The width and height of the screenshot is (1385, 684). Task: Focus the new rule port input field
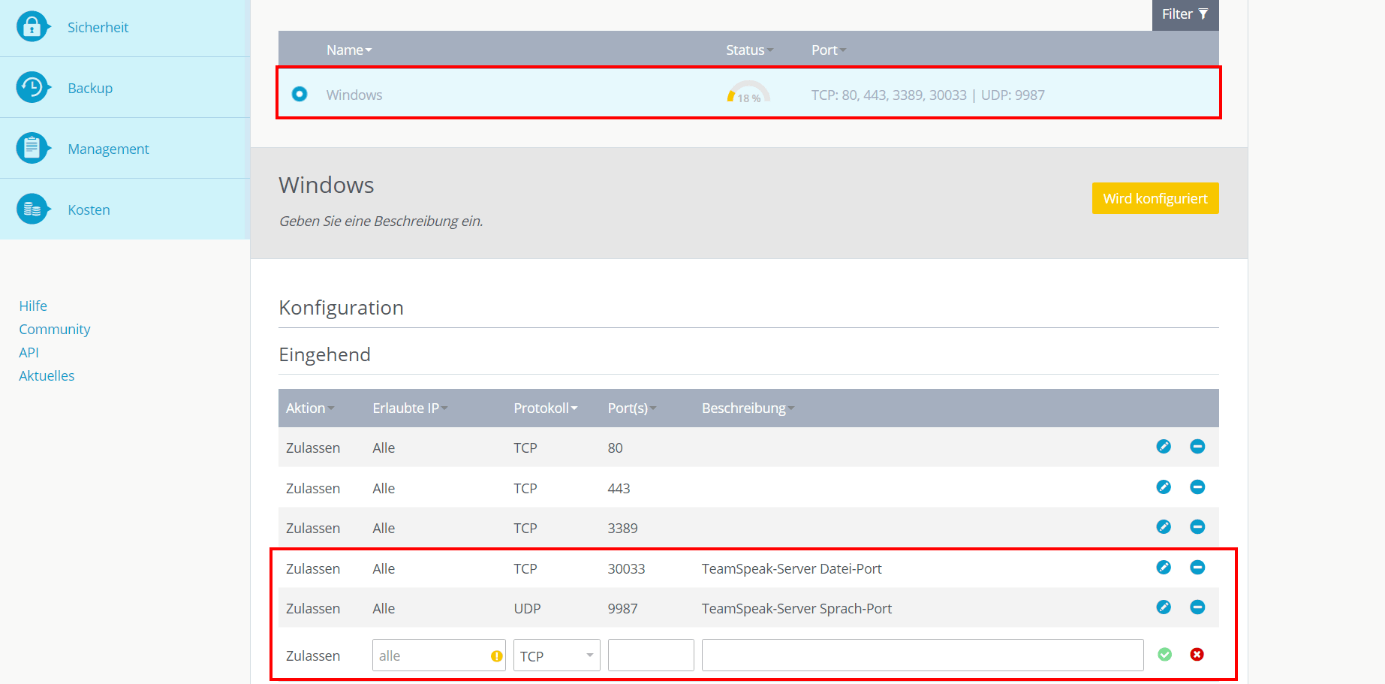[651, 656]
